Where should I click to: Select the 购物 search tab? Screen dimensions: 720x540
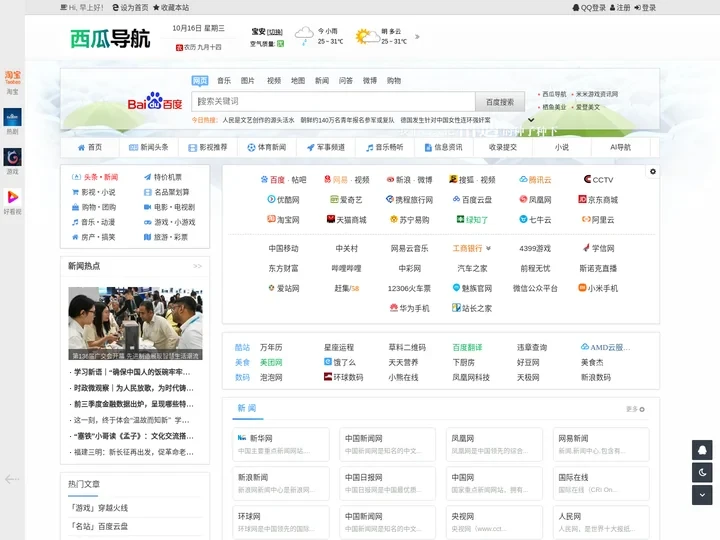coord(394,81)
